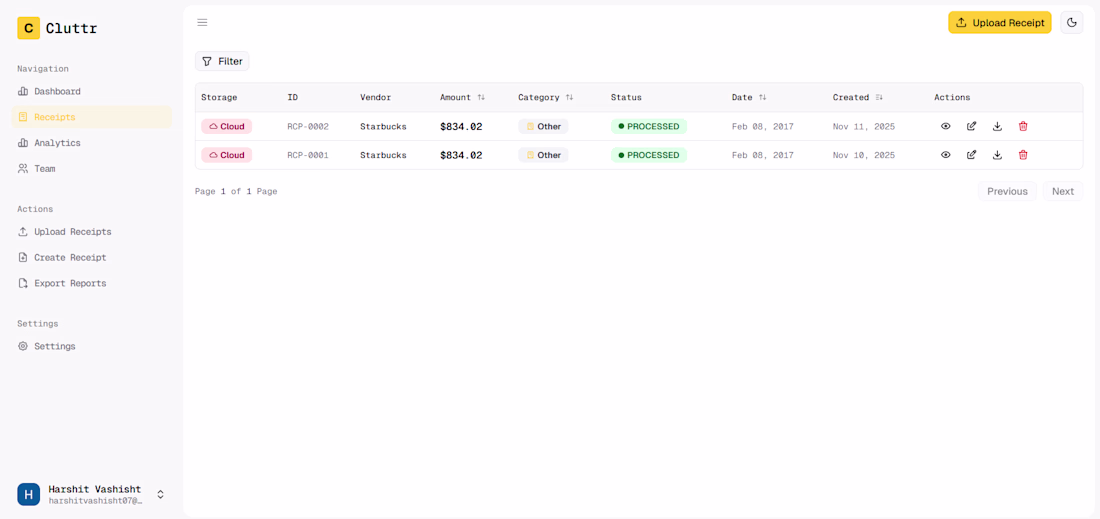Click the Nov 10, 2025 created date

click(864, 155)
